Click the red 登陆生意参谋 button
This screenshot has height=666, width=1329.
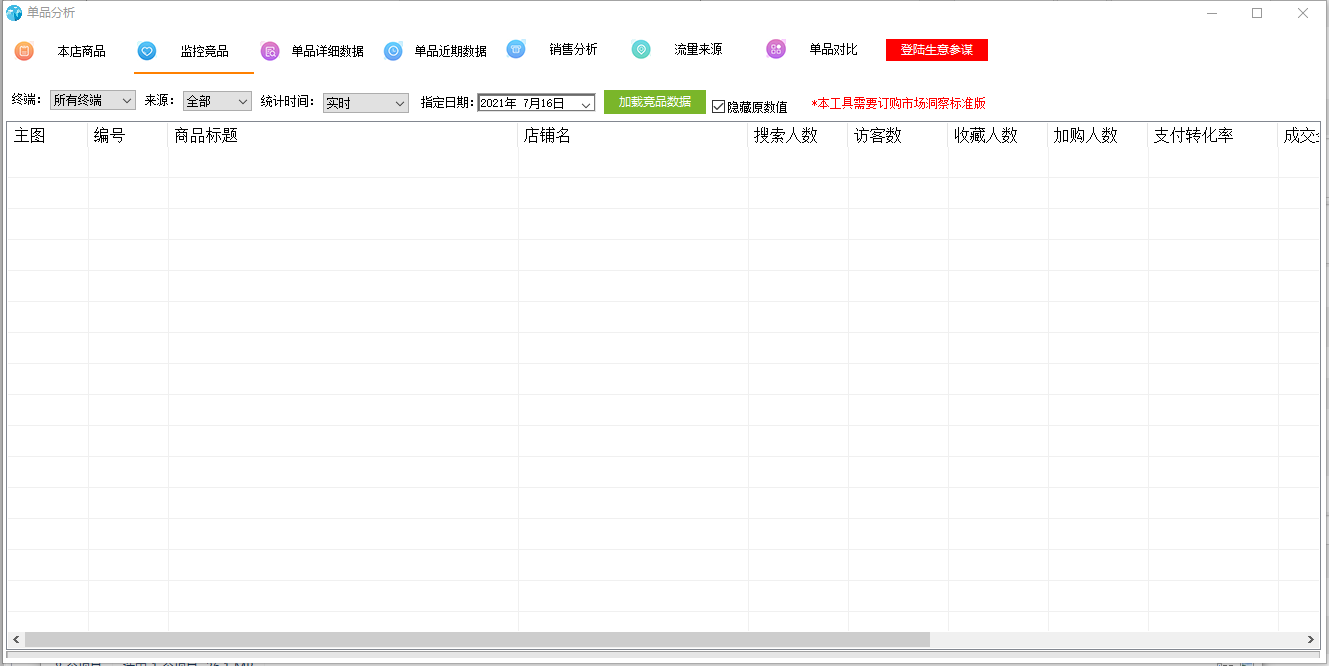tap(936, 50)
